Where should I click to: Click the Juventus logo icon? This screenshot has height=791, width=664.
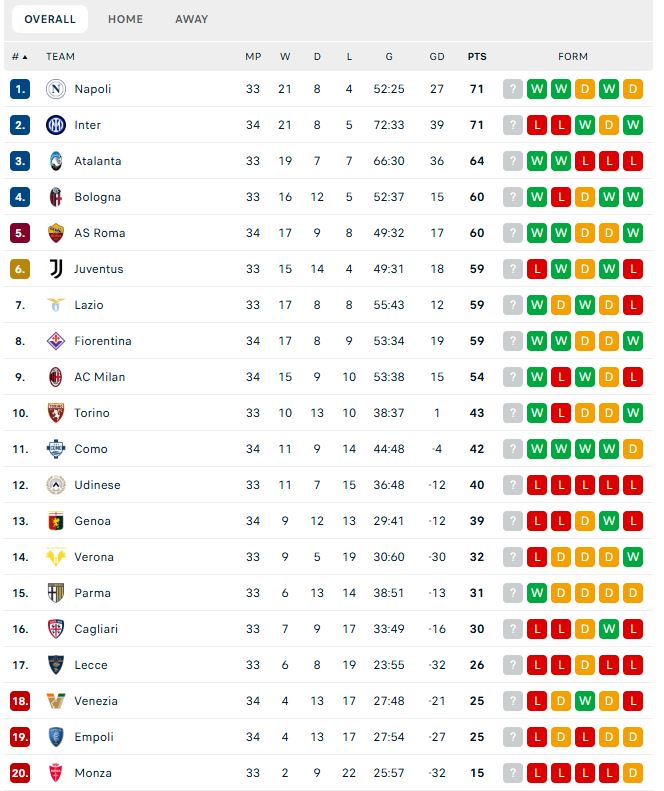(56, 269)
